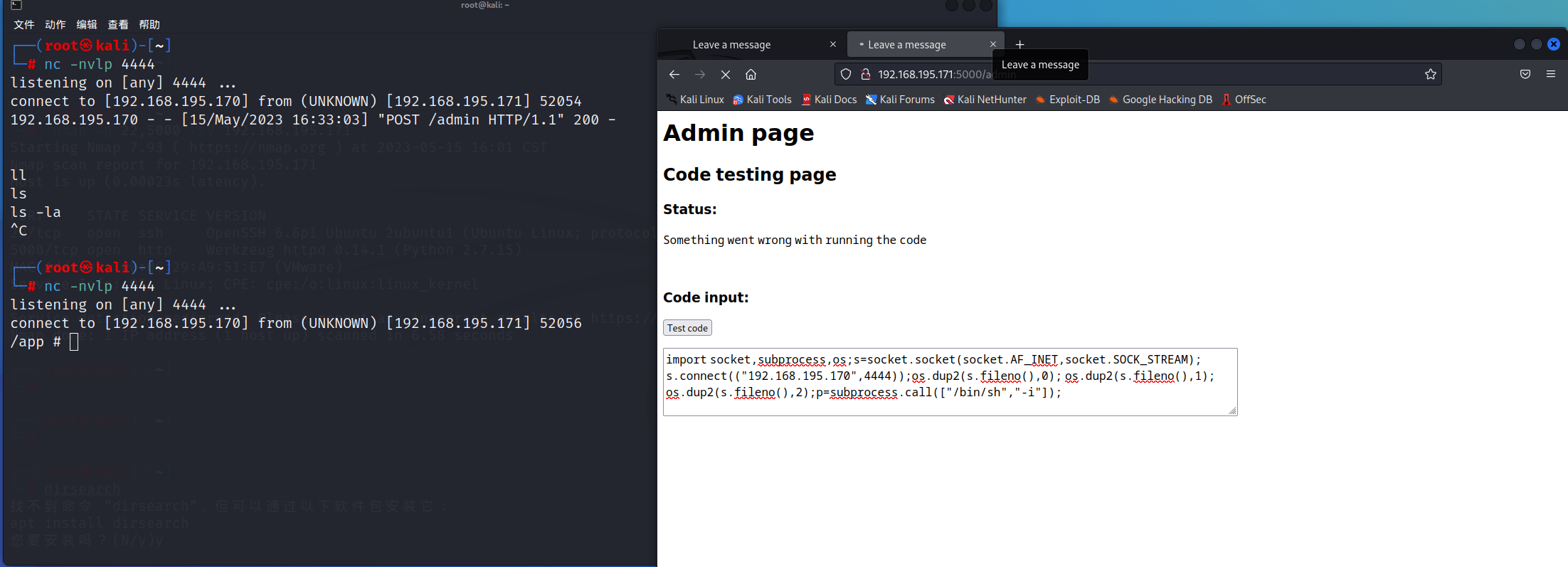
Task: Click the Test code button
Action: [x=687, y=328]
